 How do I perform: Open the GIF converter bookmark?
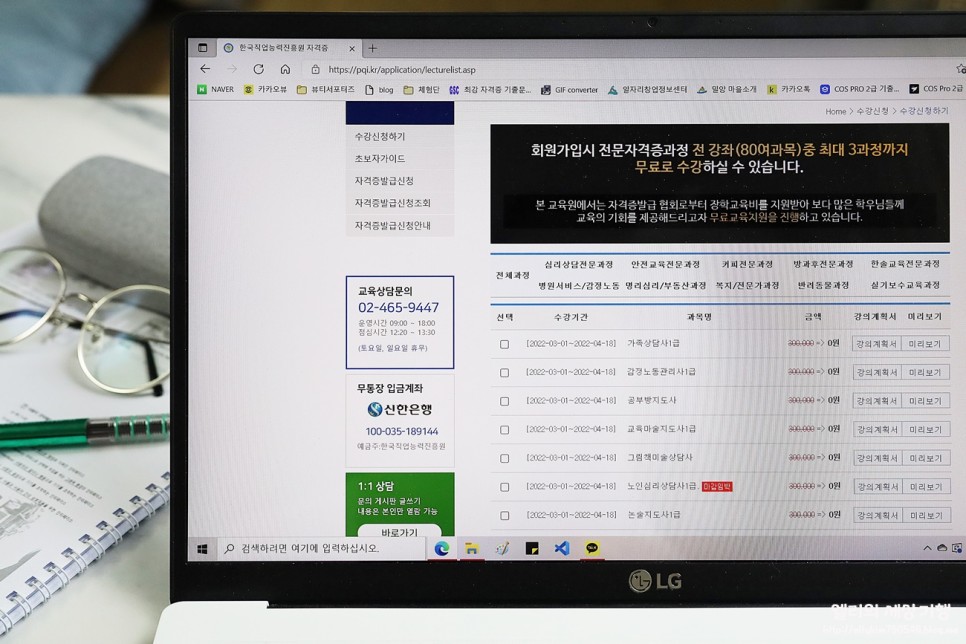569,90
